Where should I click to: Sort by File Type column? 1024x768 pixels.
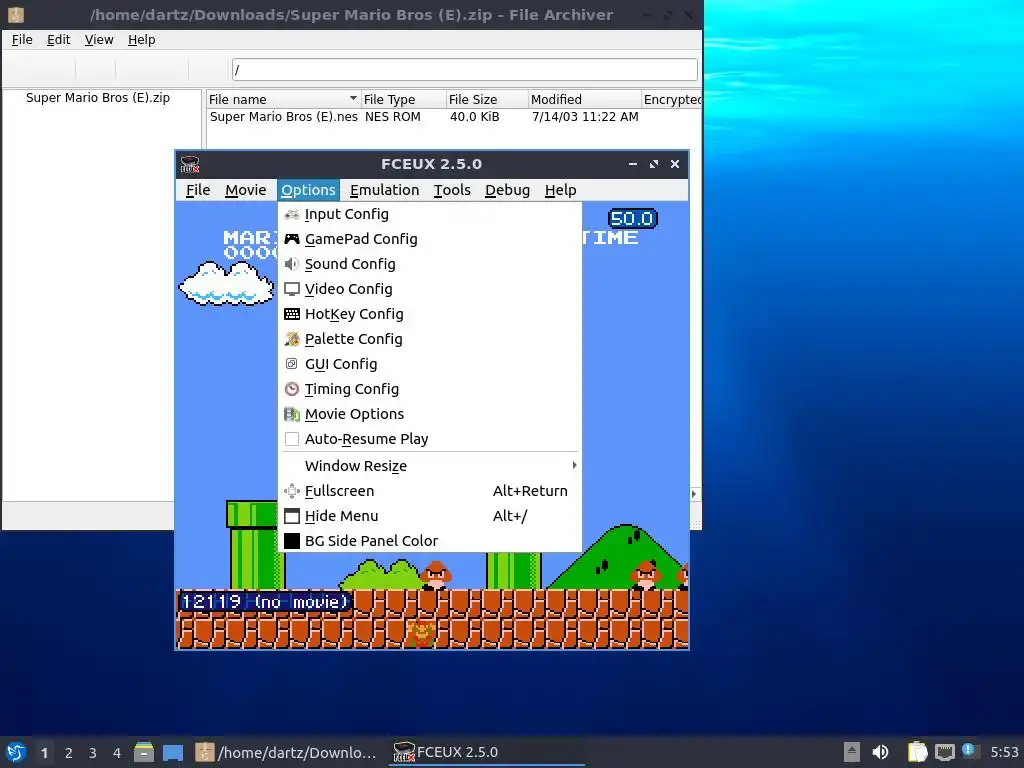coord(403,99)
